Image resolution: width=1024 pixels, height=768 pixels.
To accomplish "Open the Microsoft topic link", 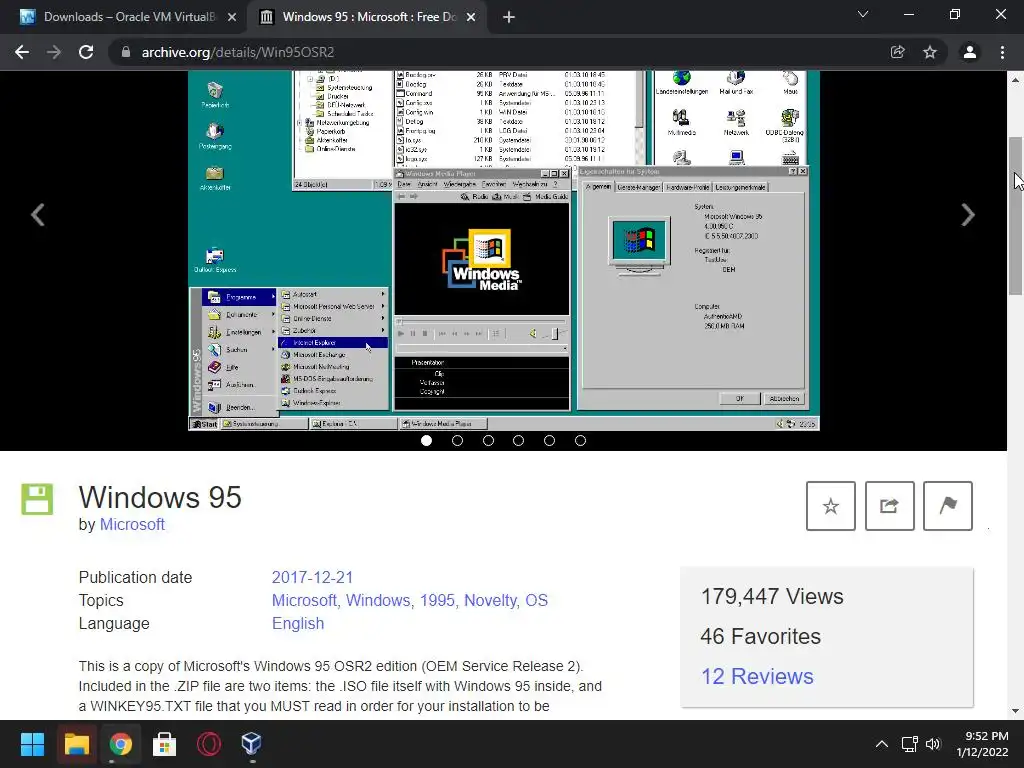I will (x=304, y=600).
